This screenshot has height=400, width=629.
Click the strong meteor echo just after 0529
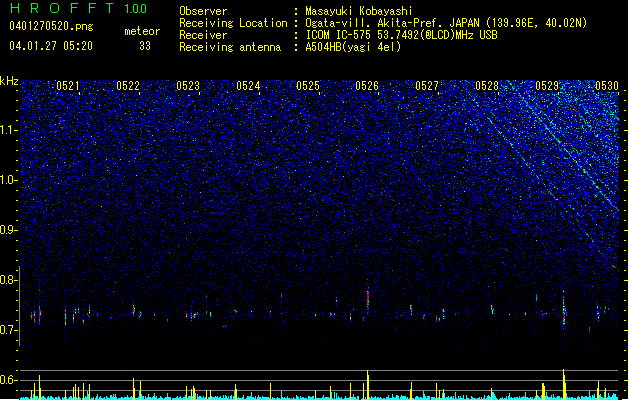[x=564, y=311]
